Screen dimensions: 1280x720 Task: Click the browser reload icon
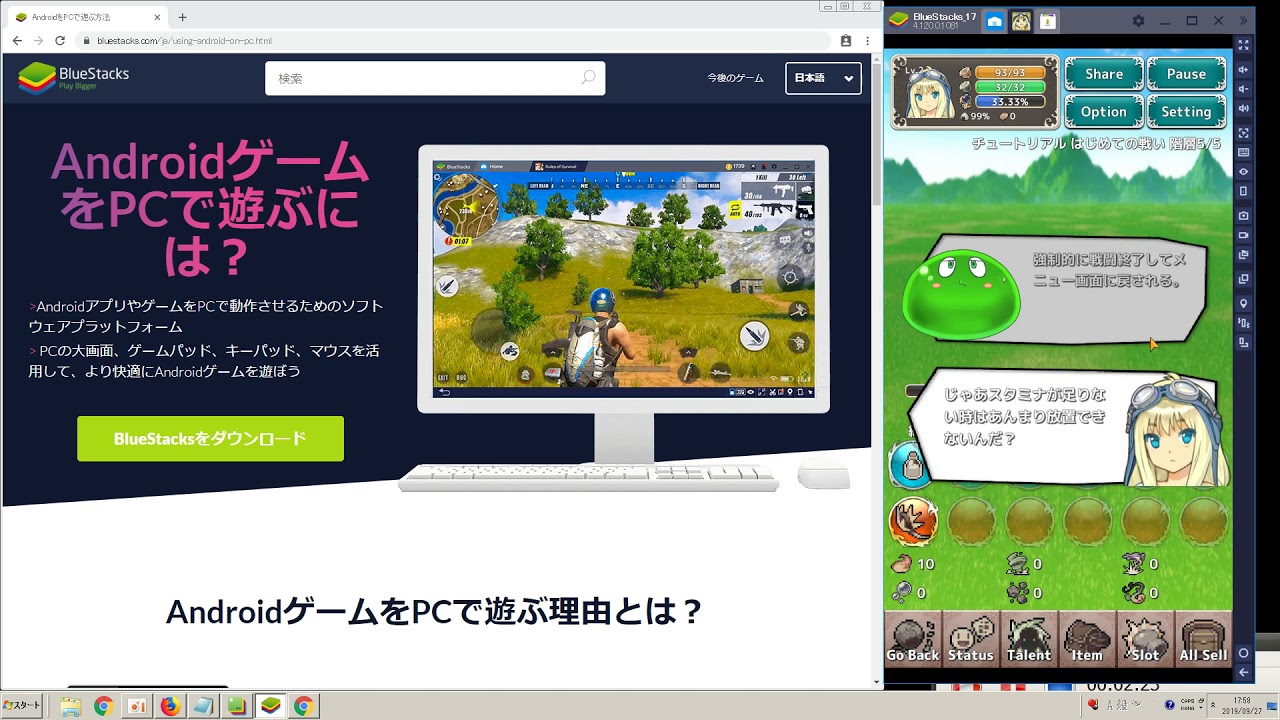pos(60,41)
